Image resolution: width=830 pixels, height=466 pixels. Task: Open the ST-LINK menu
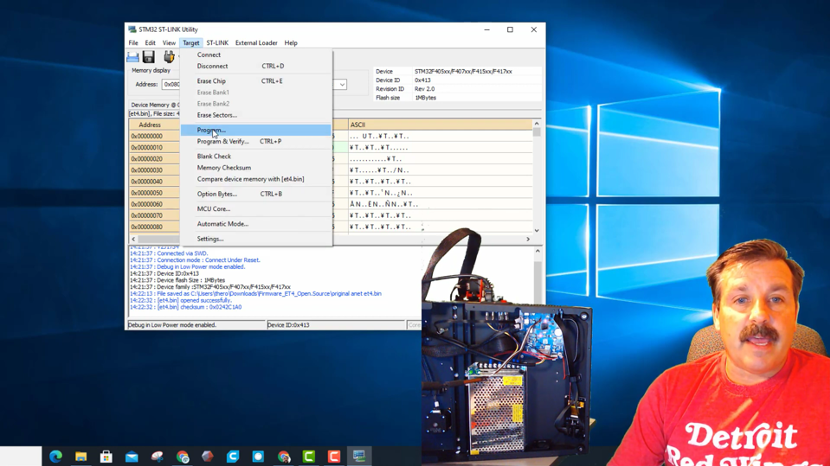pyautogui.click(x=217, y=43)
